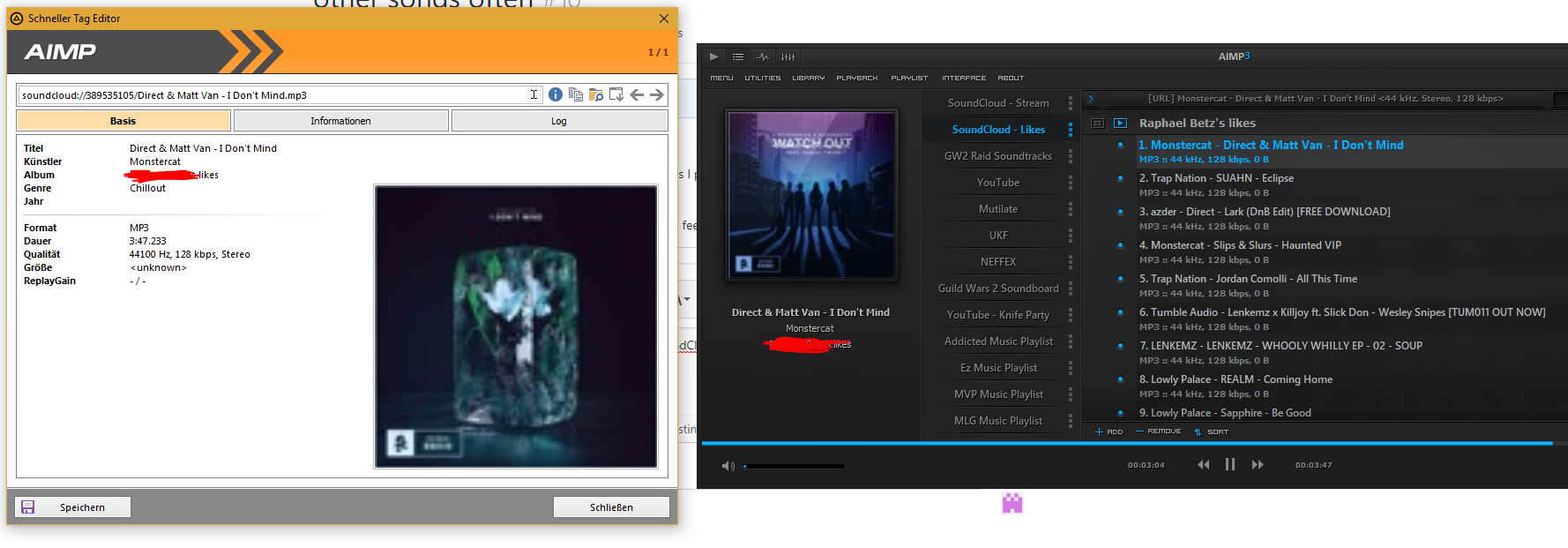Open the options dots next to MVP Music Playlist

pyautogui.click(x=1071, y=394)
